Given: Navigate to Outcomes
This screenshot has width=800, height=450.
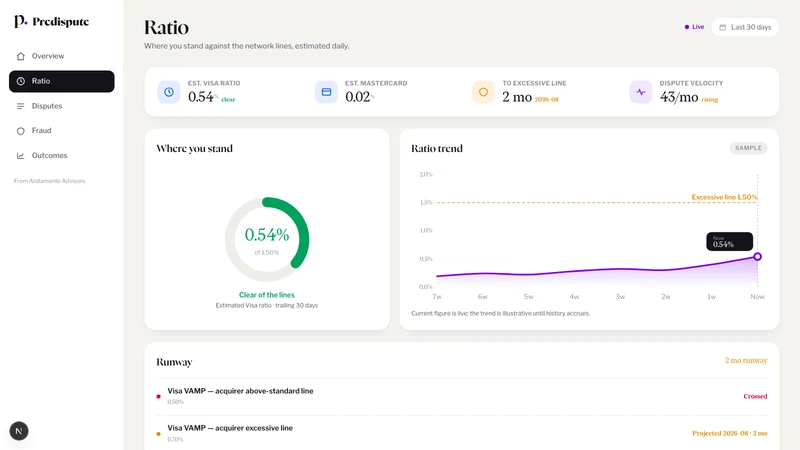Looking at the screenshot, I should tap(61, 156).
